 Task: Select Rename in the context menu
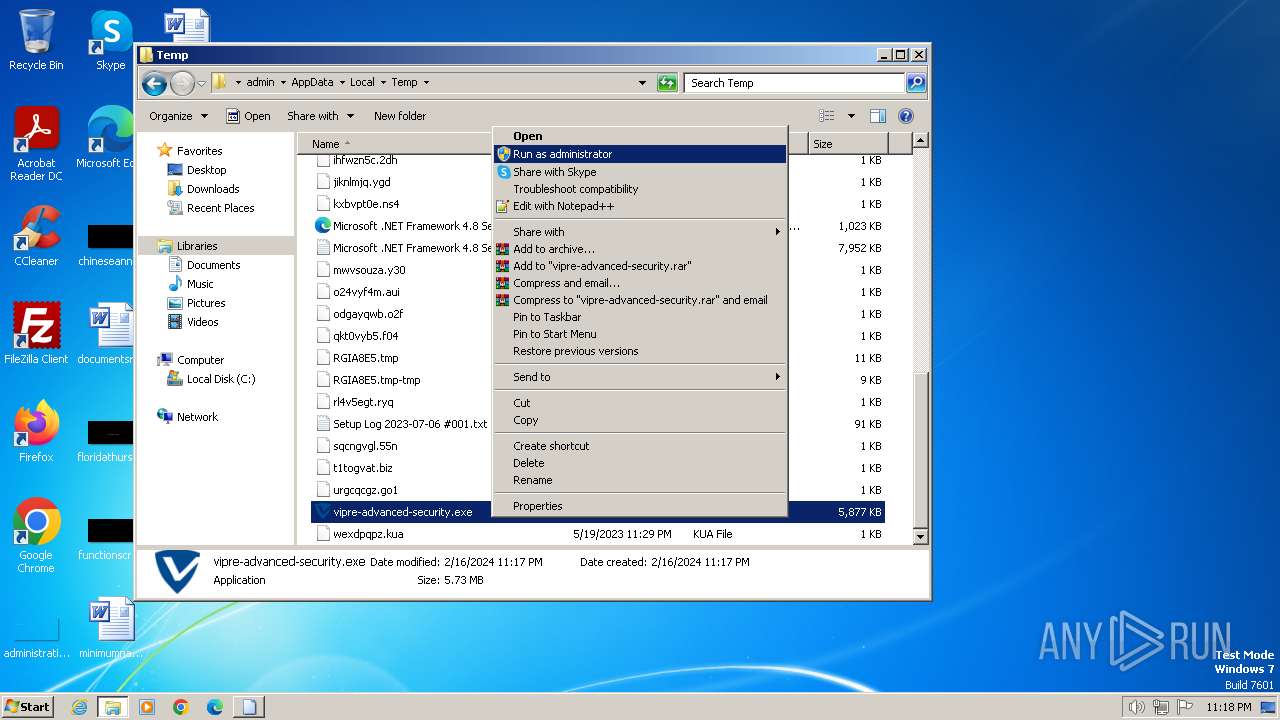point(640,480)
